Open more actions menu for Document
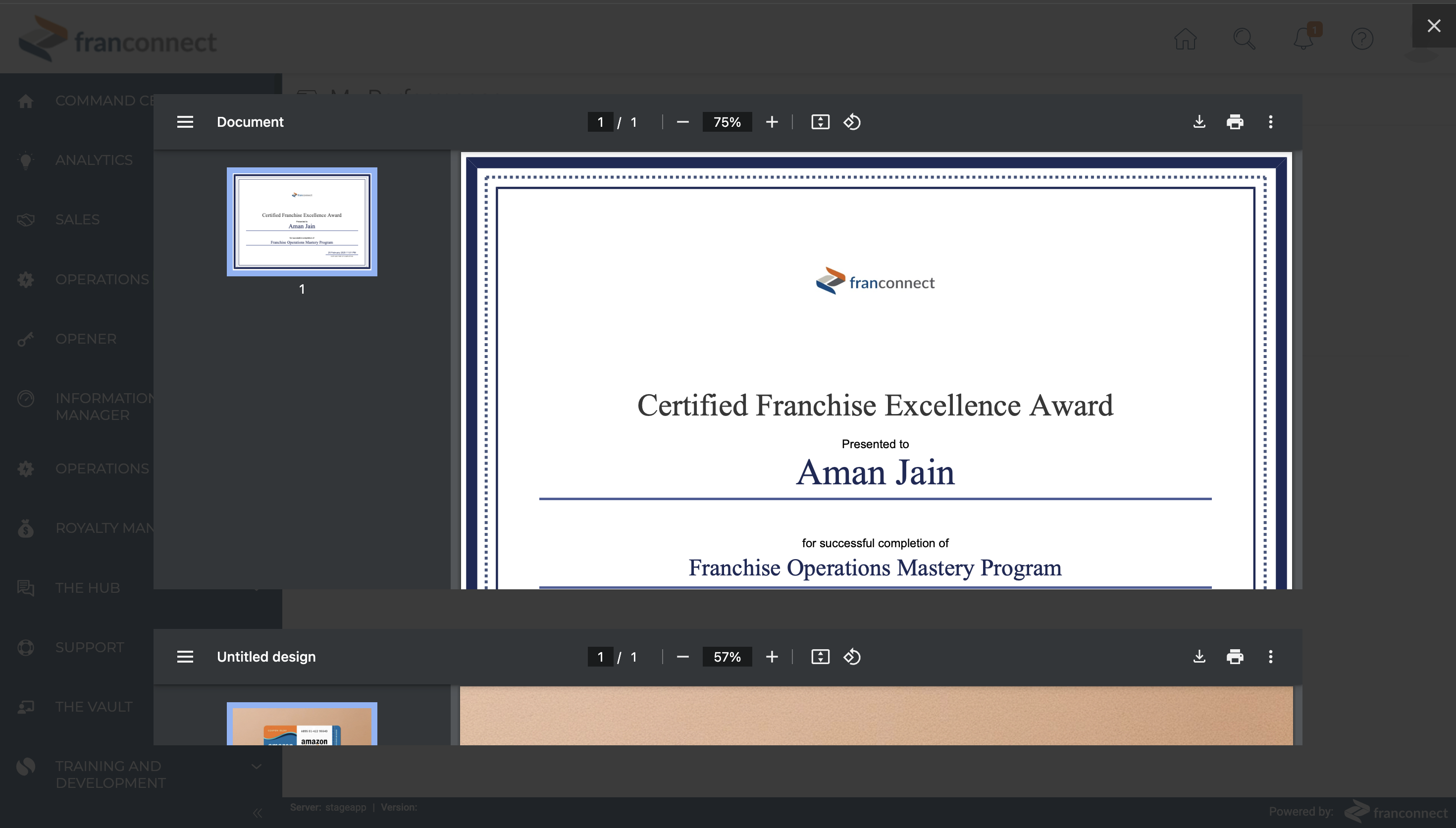Screen dimensions: 1456x828 [1271, 122]
